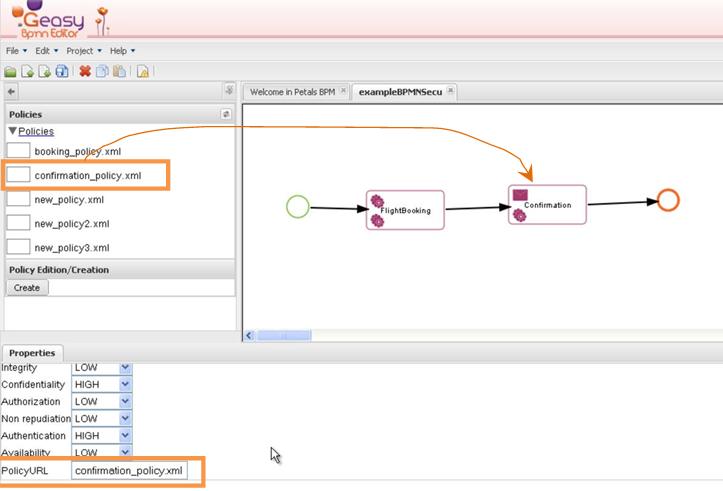Viewport: 723px width, 491px height.
Task: Click the envelope icon in Confirmation task
Action: coord(520,195)
